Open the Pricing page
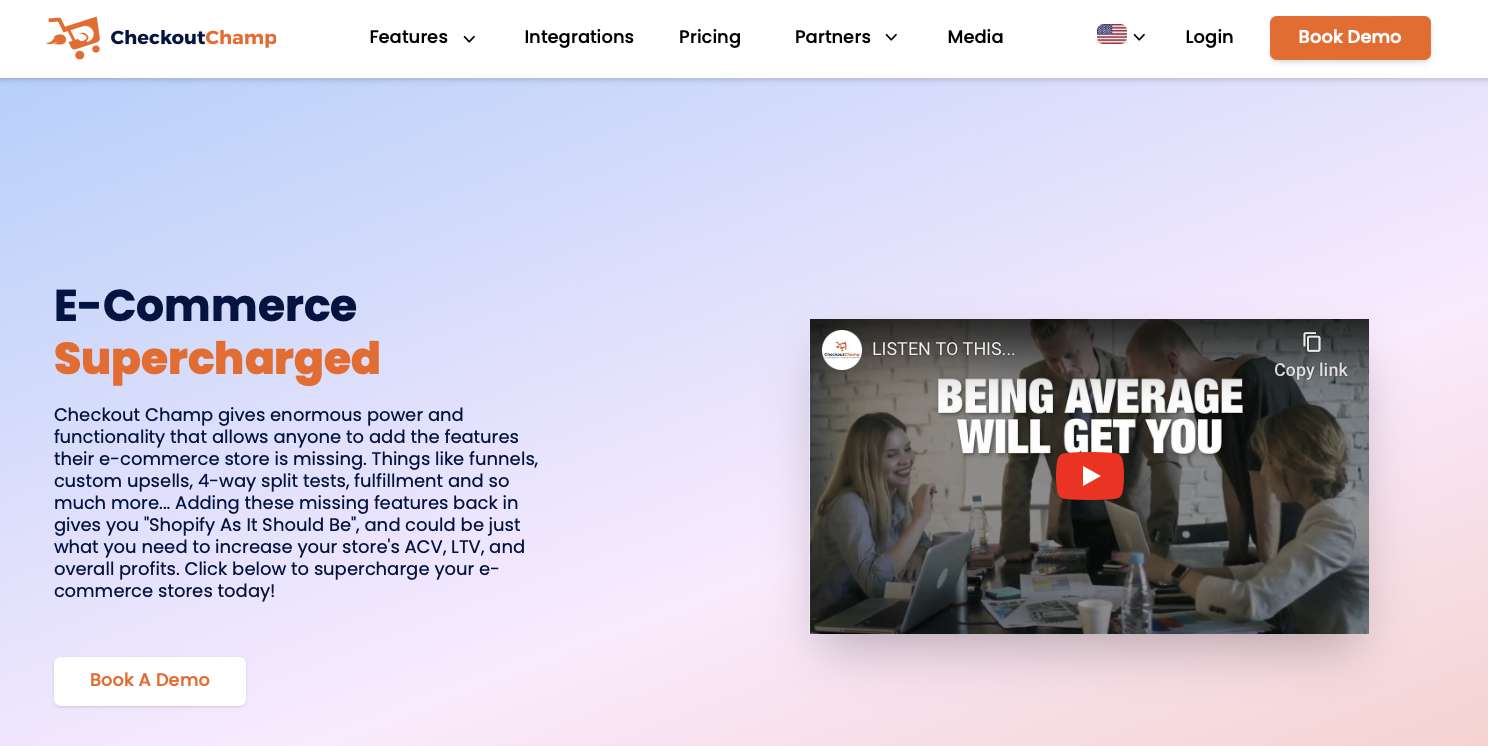The width and height of the screenshot is (1488, 746). [x=710, y=37]
